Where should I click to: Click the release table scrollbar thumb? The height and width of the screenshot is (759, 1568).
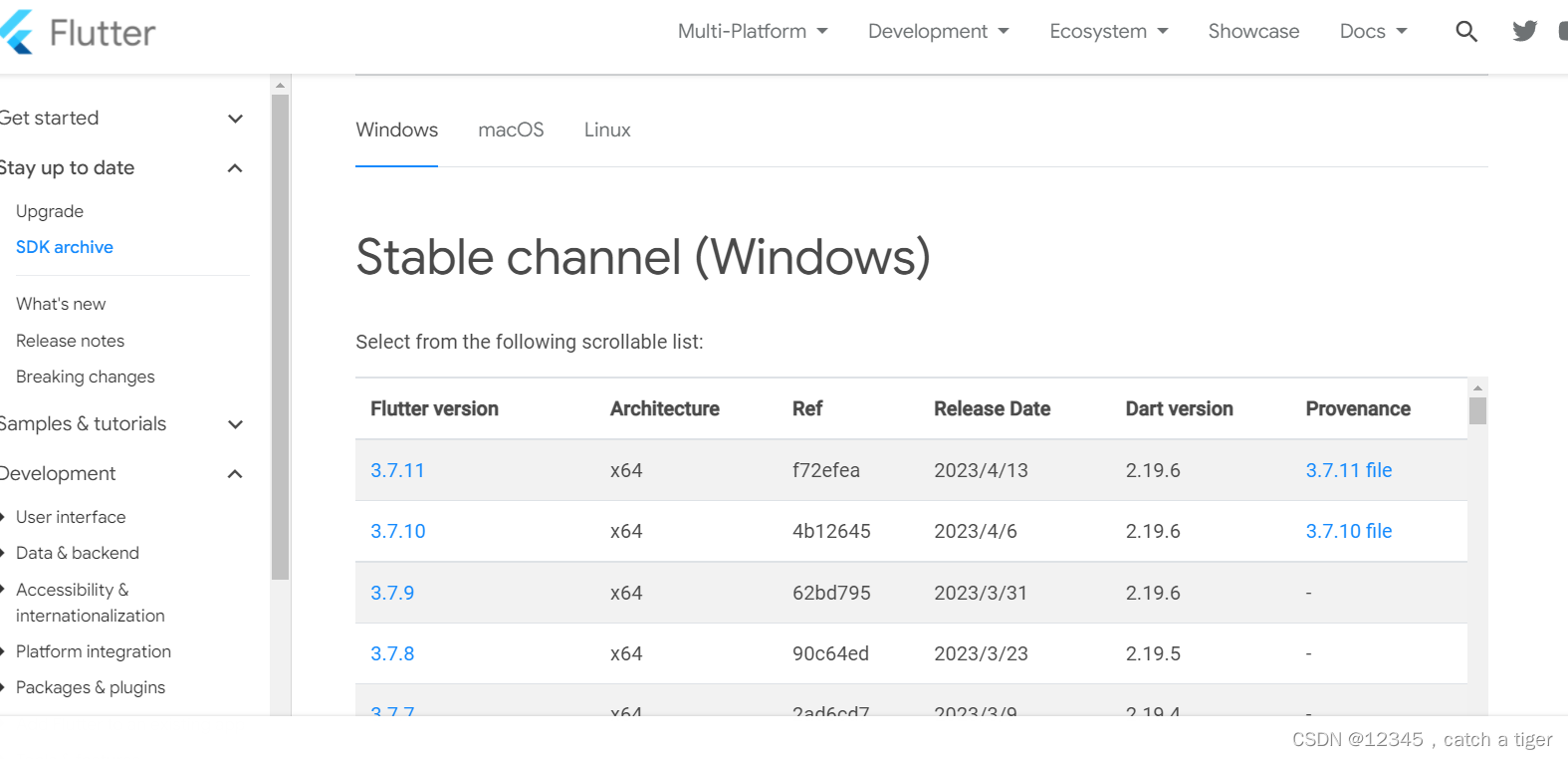(1477, 410)
